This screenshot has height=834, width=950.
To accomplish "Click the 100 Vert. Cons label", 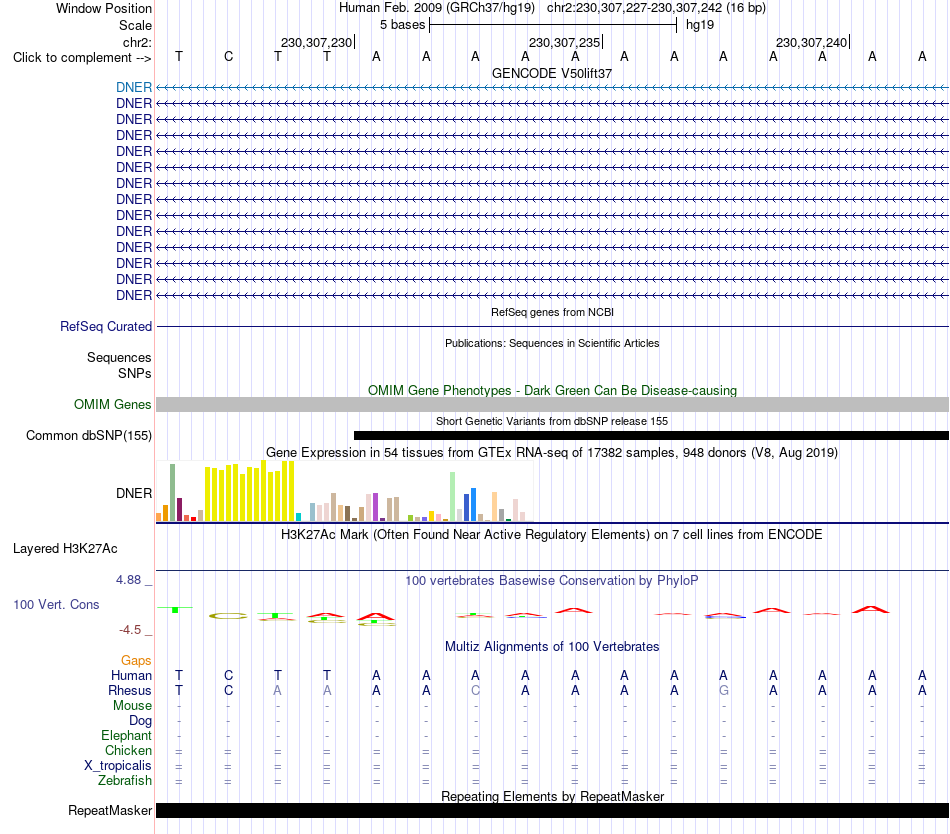I will pyautogui.click(x=56, y=604).
